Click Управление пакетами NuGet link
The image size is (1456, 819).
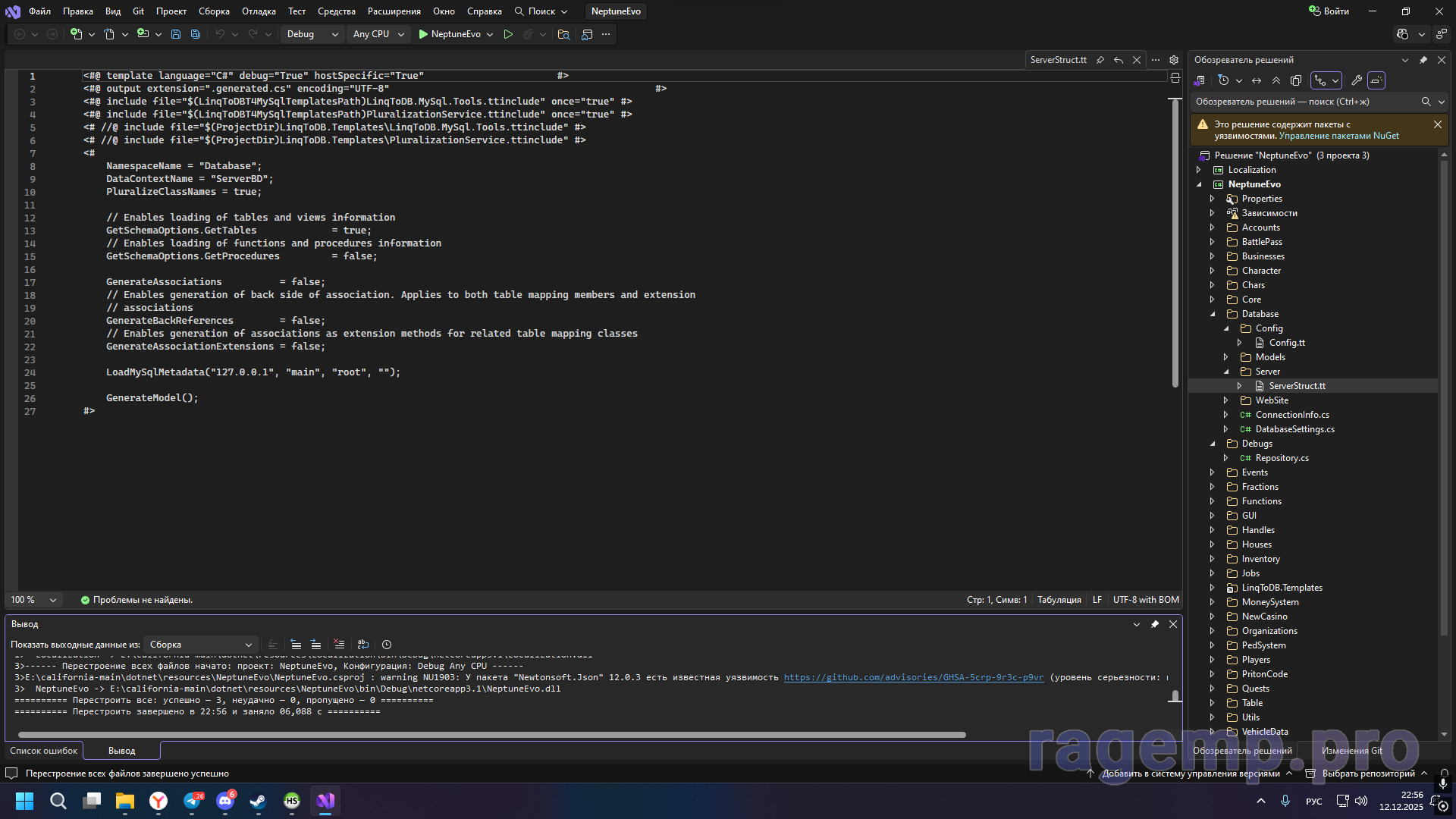coord(1338,136)
